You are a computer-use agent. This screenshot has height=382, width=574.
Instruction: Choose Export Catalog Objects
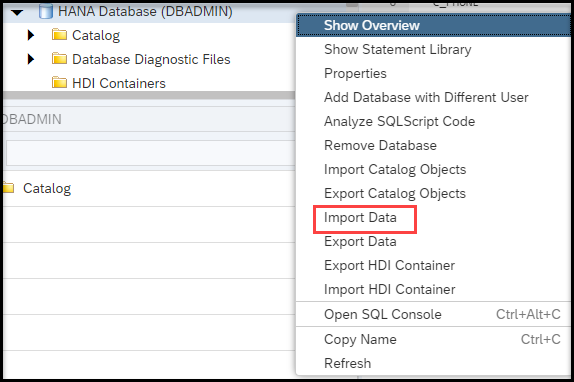(433, 194)
